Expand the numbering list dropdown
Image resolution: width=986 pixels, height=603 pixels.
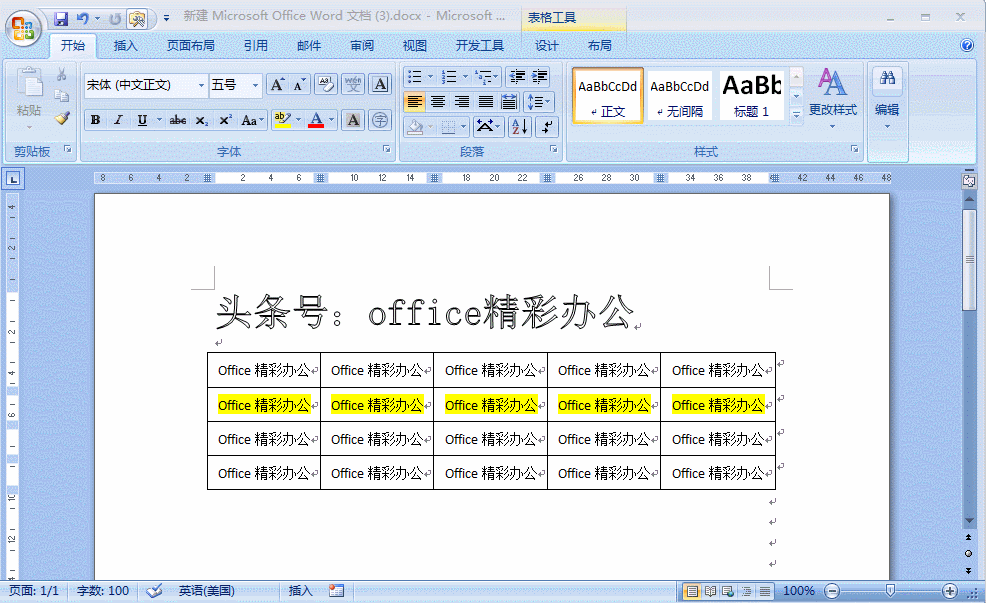465,77
